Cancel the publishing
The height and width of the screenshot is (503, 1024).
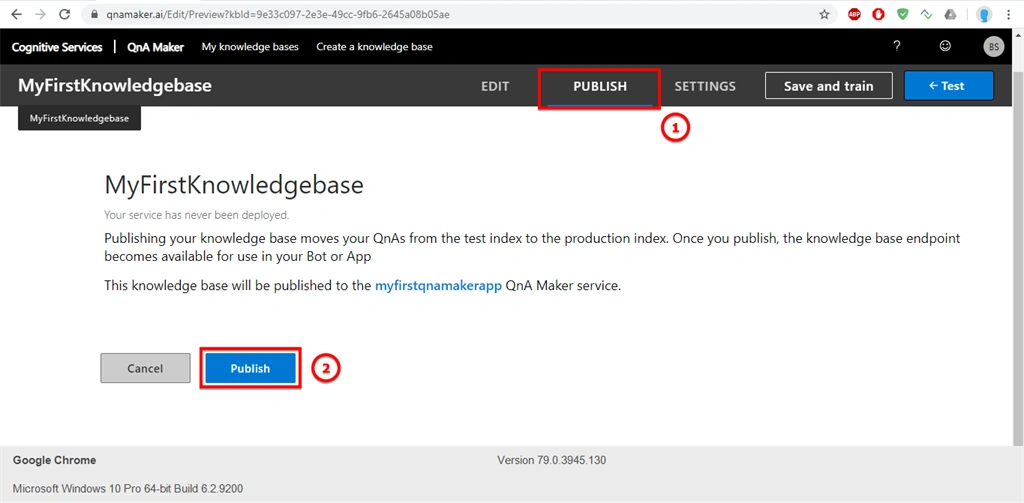(x=145, y=368)
